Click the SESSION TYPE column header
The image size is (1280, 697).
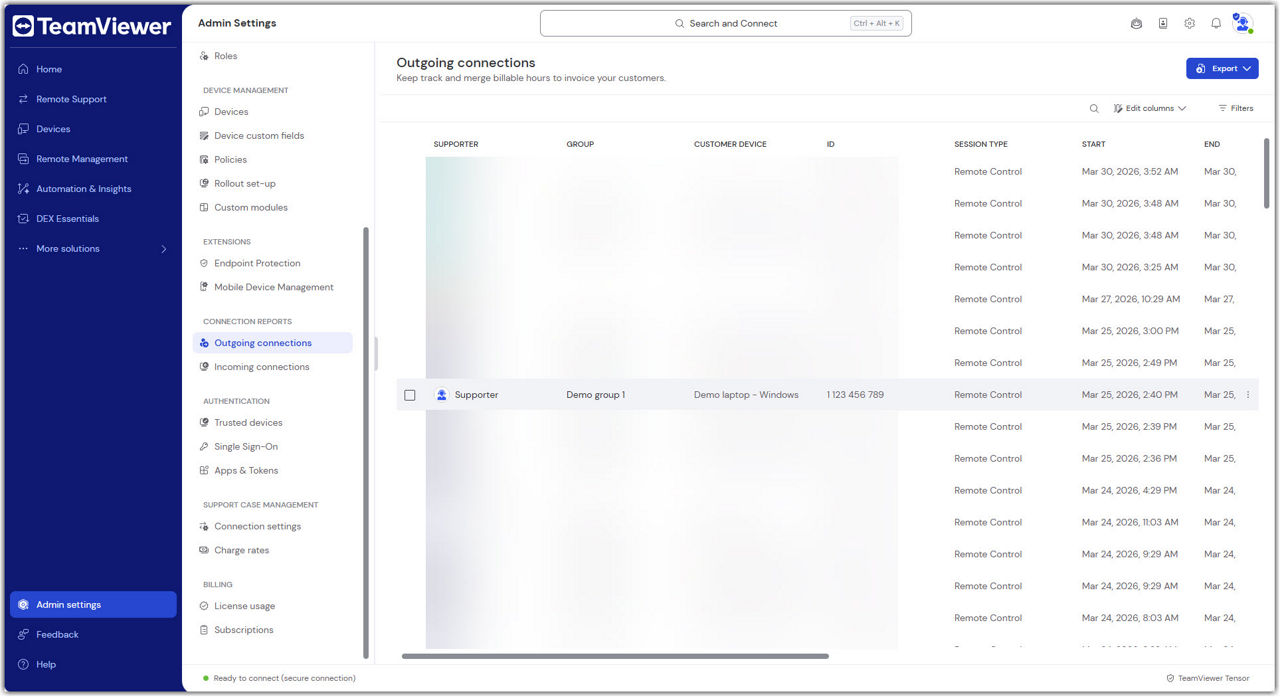[981, 144]
